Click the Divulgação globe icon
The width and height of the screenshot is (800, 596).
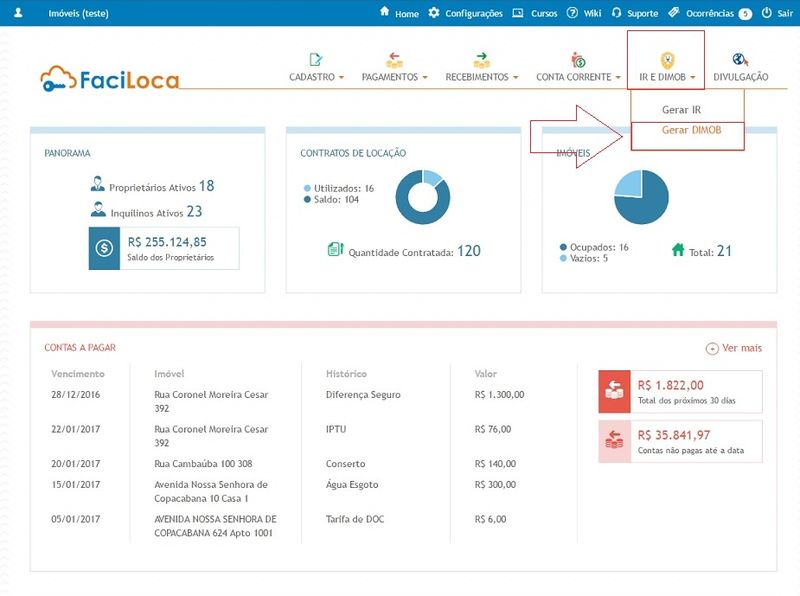coord(740,60)
